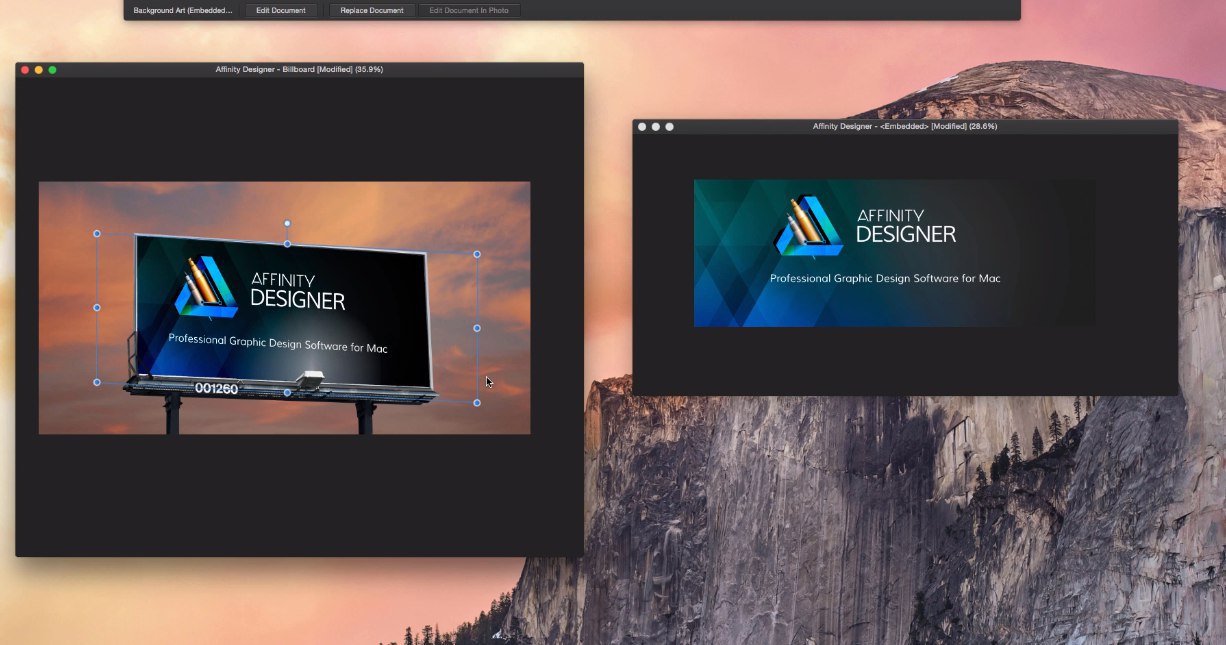Image resolution: width=1226 pixels, height=645 pixels.
Task: Click the Replace Document button
Action: (x=372, y=10)
